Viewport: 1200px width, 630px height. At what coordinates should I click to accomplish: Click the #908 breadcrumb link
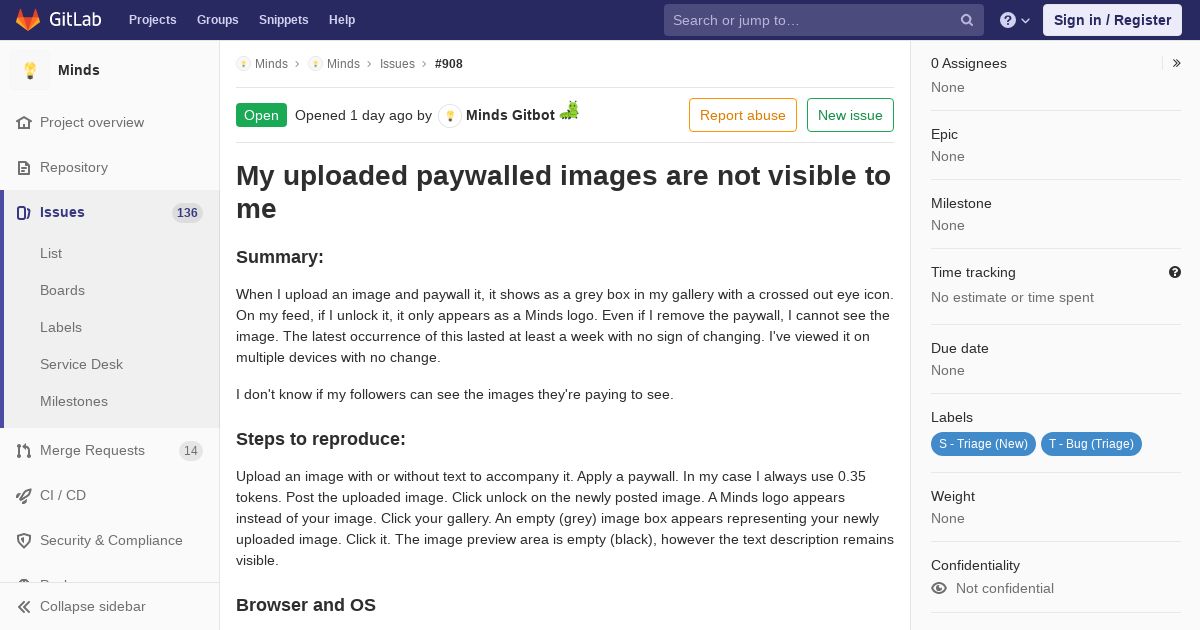449,64
